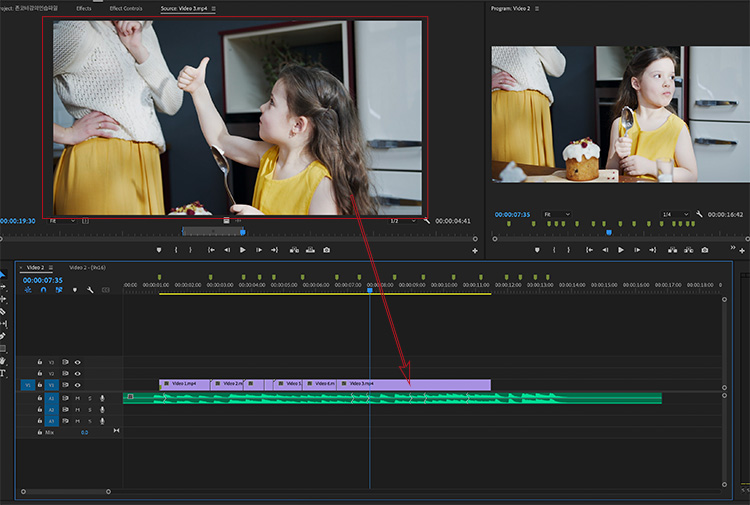
Task: Click the Lift button in Program monitor
Action: pyautogui.click(x=673, y=250)
